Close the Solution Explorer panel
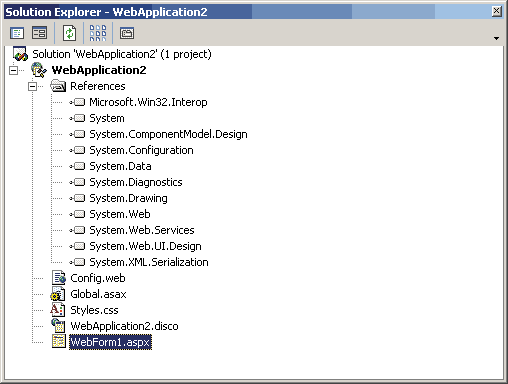 click(x=497, y=11)
